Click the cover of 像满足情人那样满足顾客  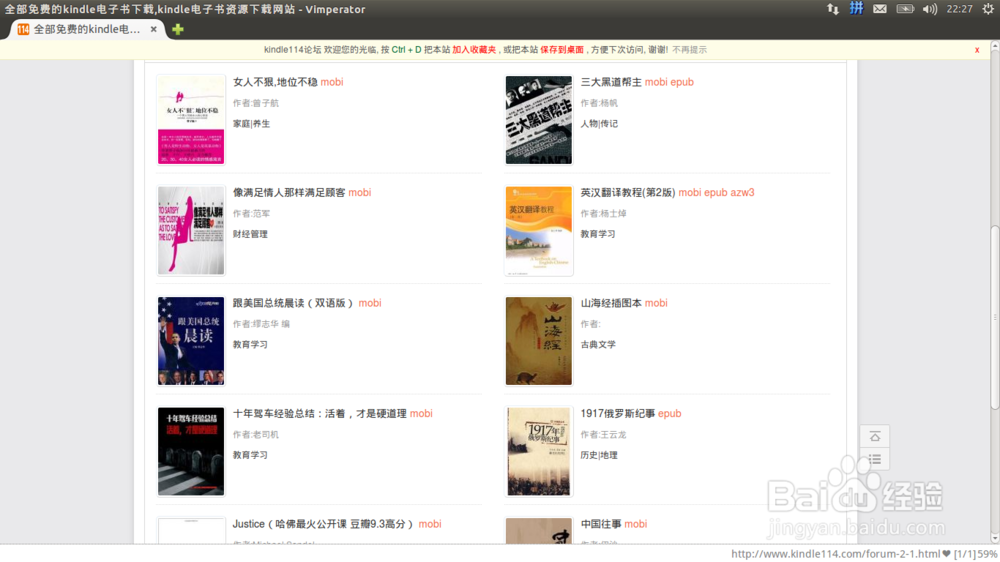tap(191, 230)
